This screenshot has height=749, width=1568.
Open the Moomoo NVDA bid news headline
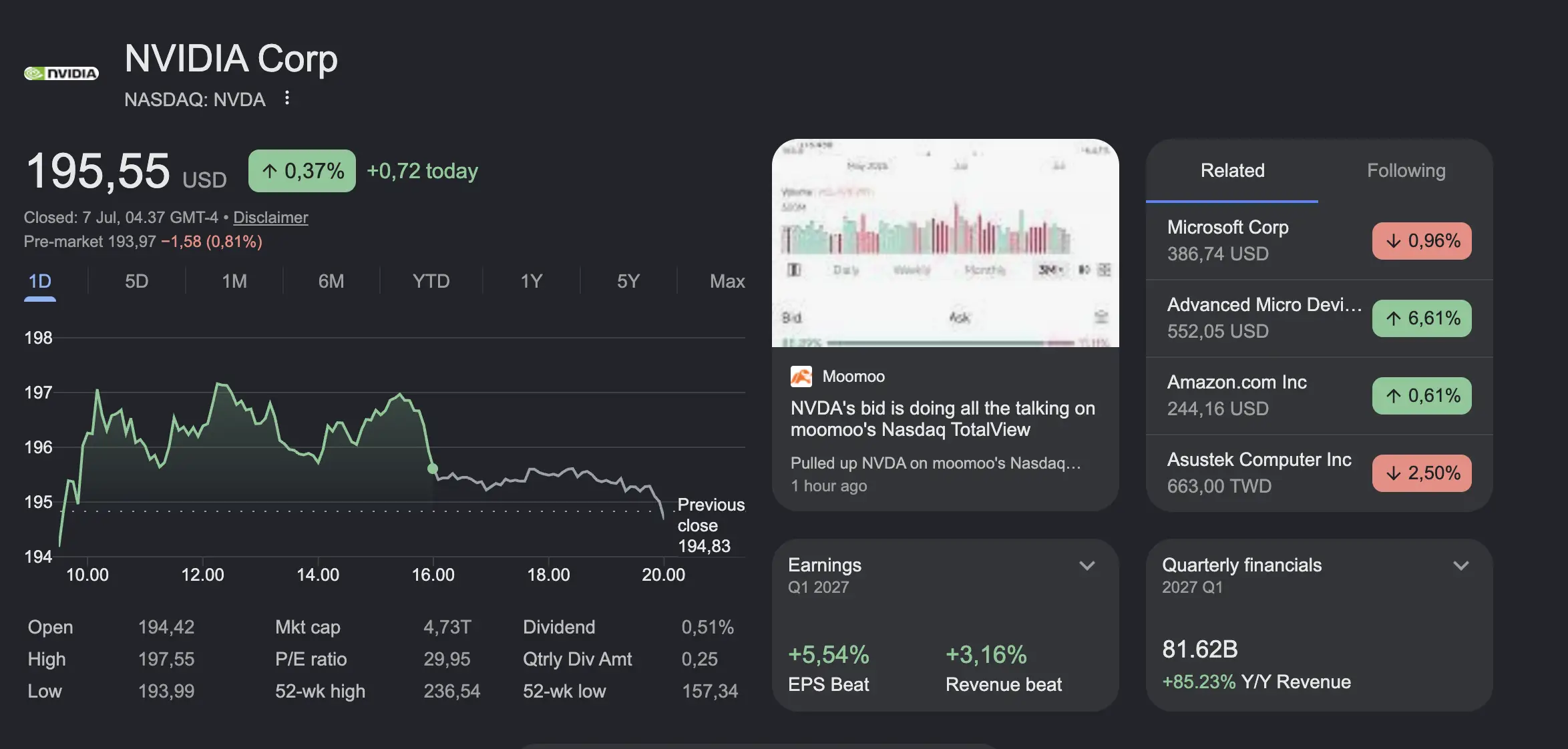click(943, 419)
